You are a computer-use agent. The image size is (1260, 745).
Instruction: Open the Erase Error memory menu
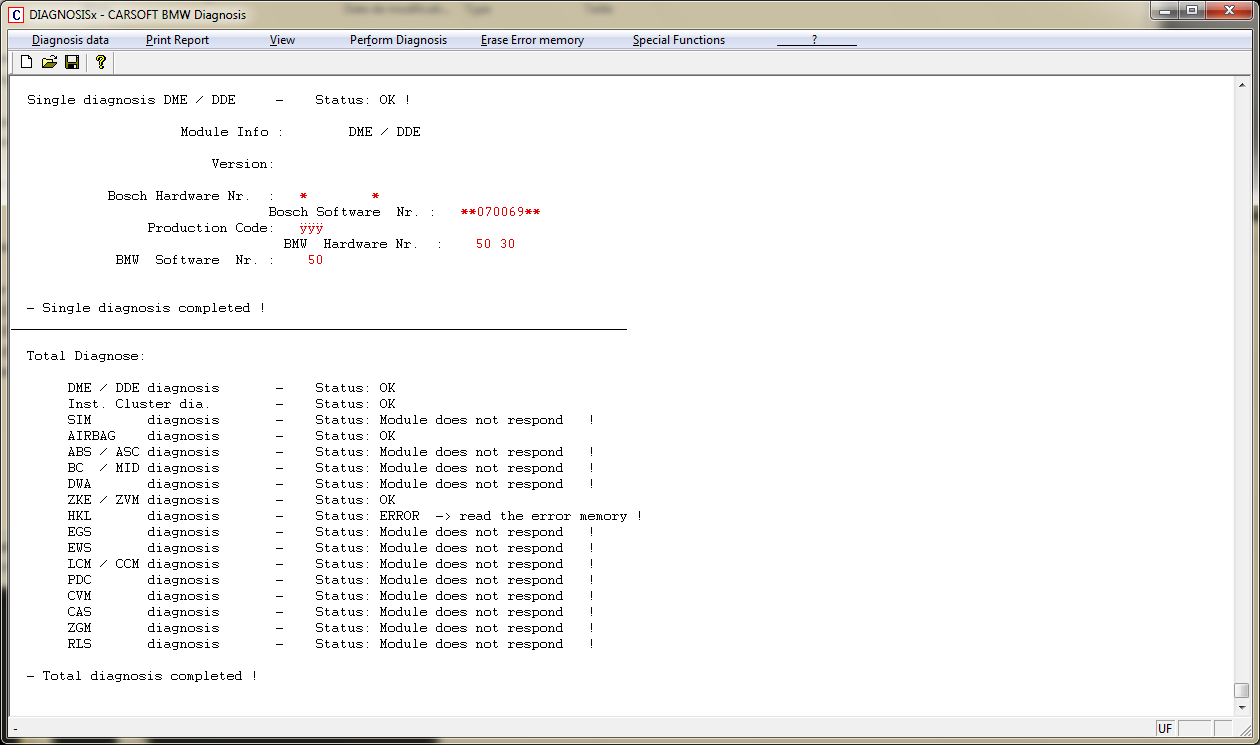click(532, 40)
